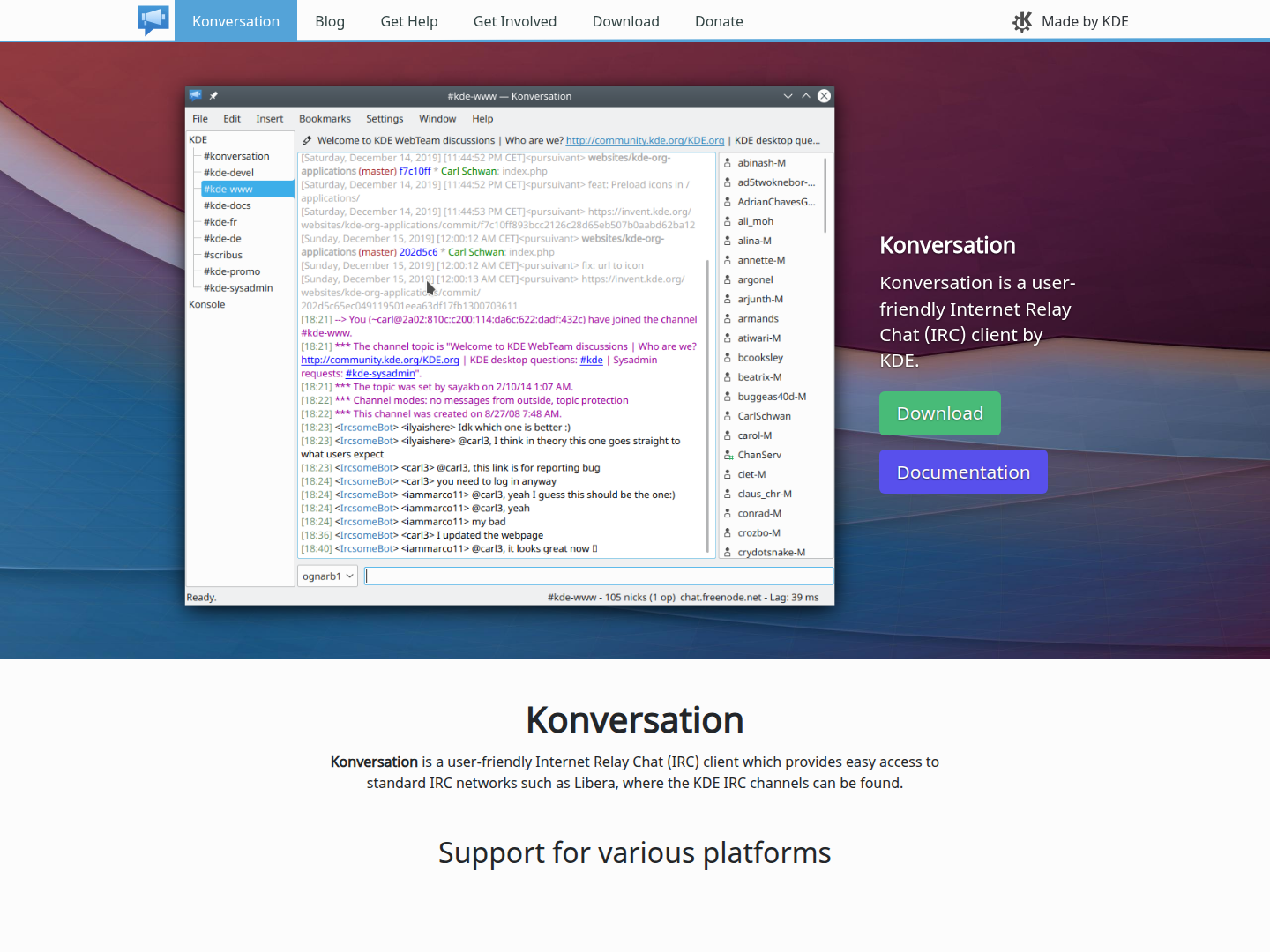1270x952 pixels.
Task: Open the ognarb1 nickname dropdown
Action: tap(328, 576)
